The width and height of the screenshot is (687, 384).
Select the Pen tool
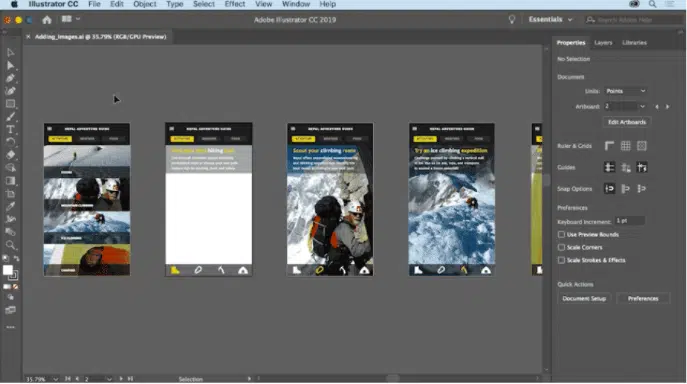click(x=11, y=78)
